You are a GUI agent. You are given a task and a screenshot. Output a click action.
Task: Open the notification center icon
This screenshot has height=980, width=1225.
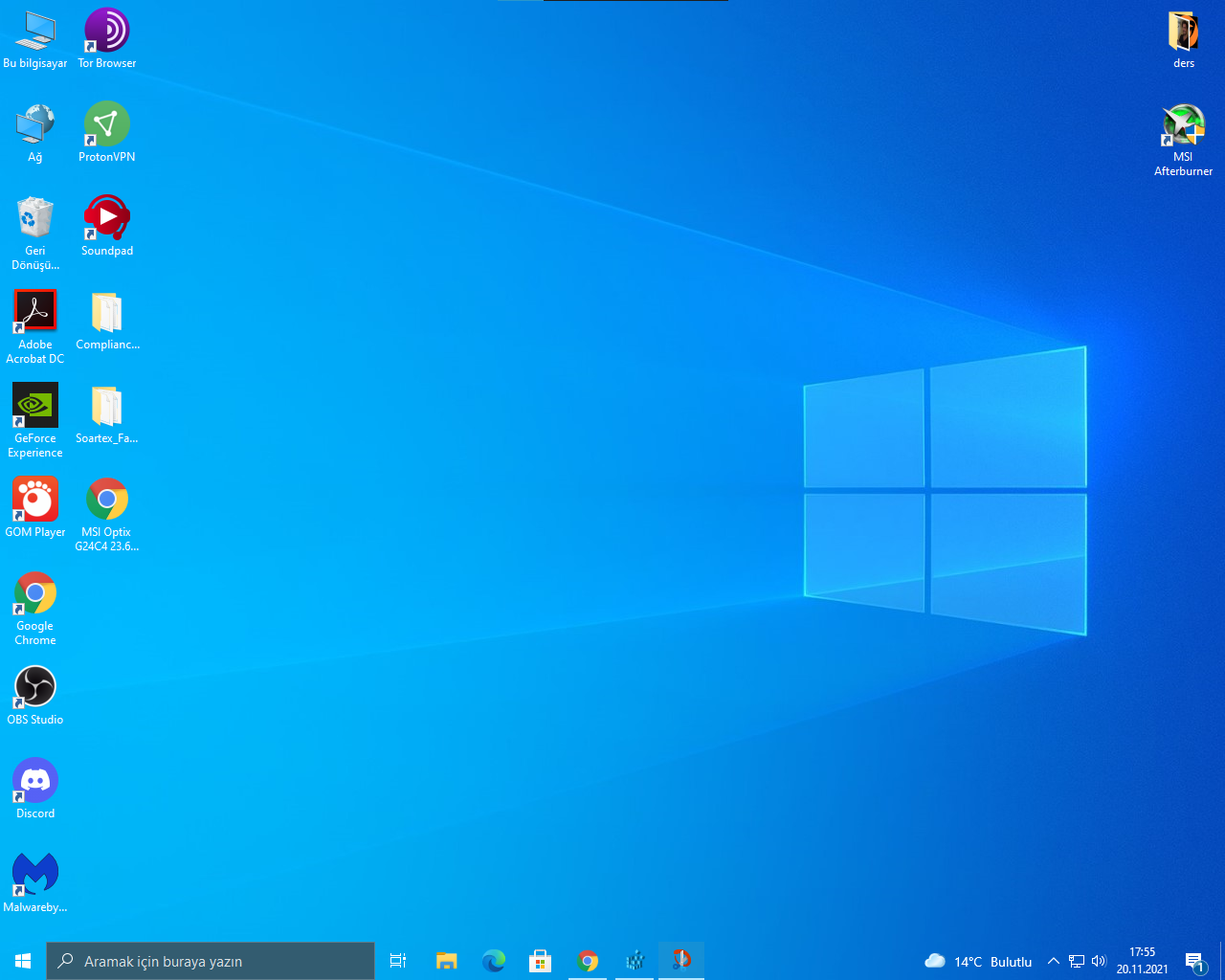pyautogui.click(x=1194, y=961)
